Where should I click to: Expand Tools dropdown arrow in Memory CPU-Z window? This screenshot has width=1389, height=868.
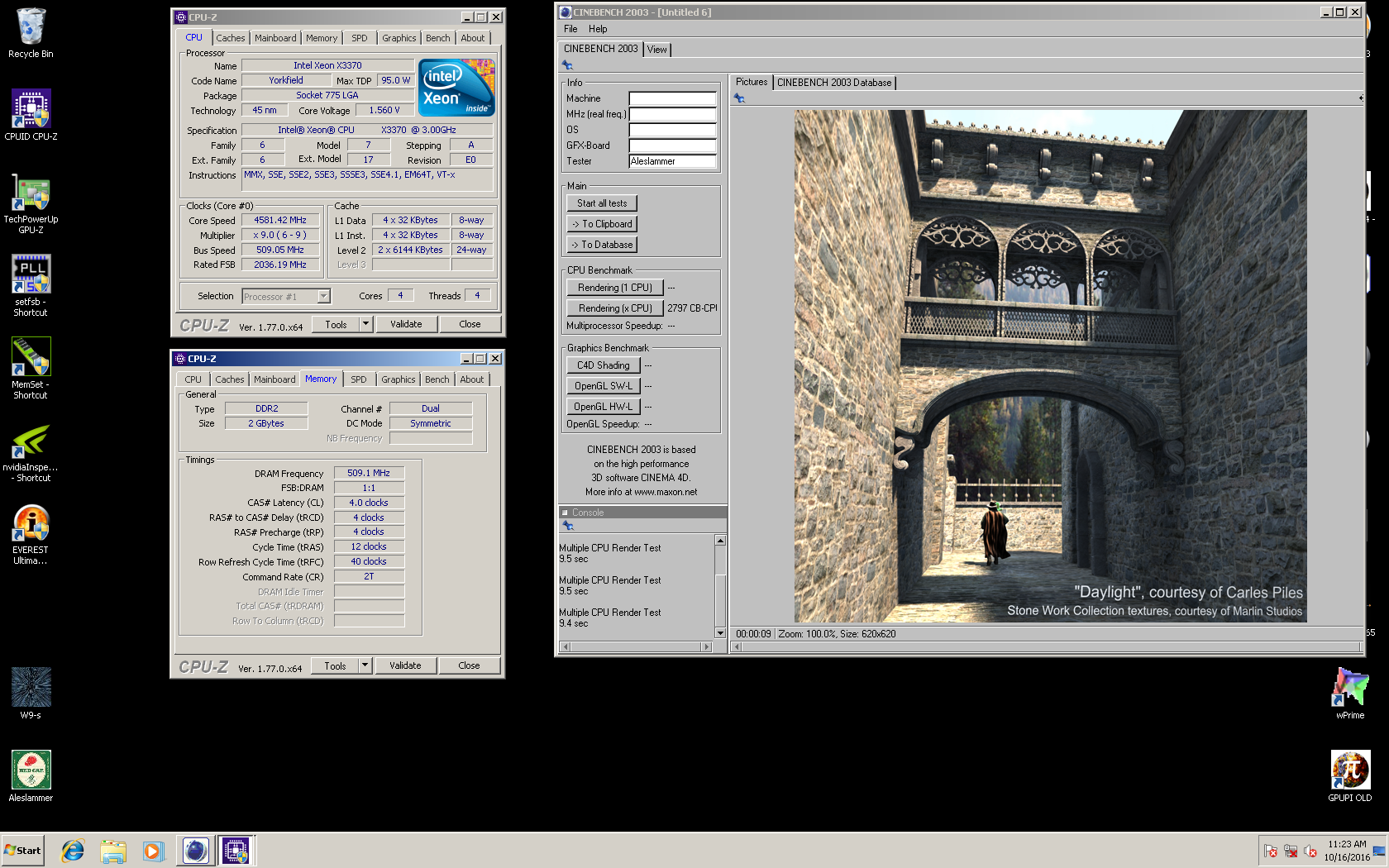[365, 665]
